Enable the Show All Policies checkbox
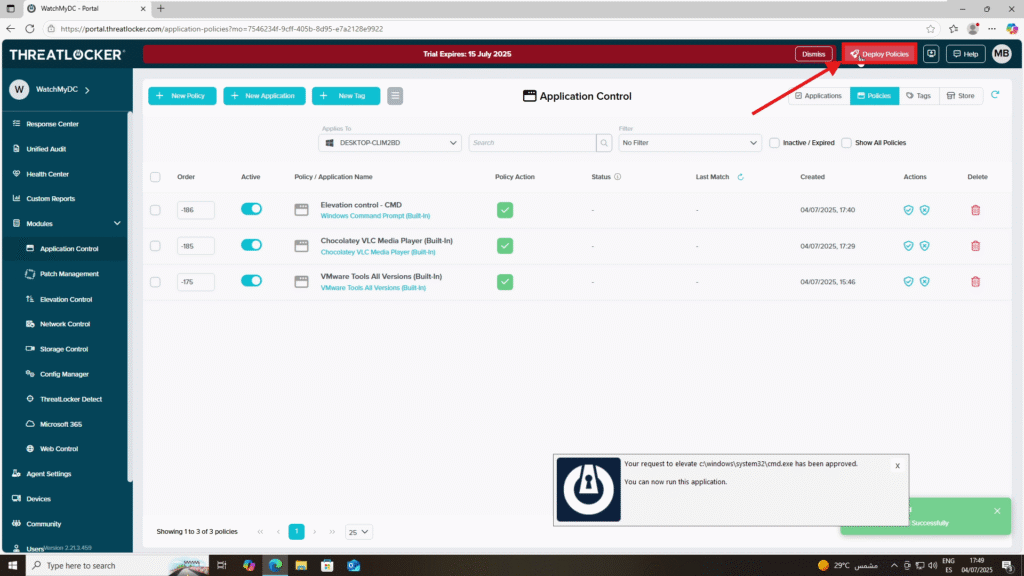The width and height of the screenshot is (1024, 576). (846, 143)
